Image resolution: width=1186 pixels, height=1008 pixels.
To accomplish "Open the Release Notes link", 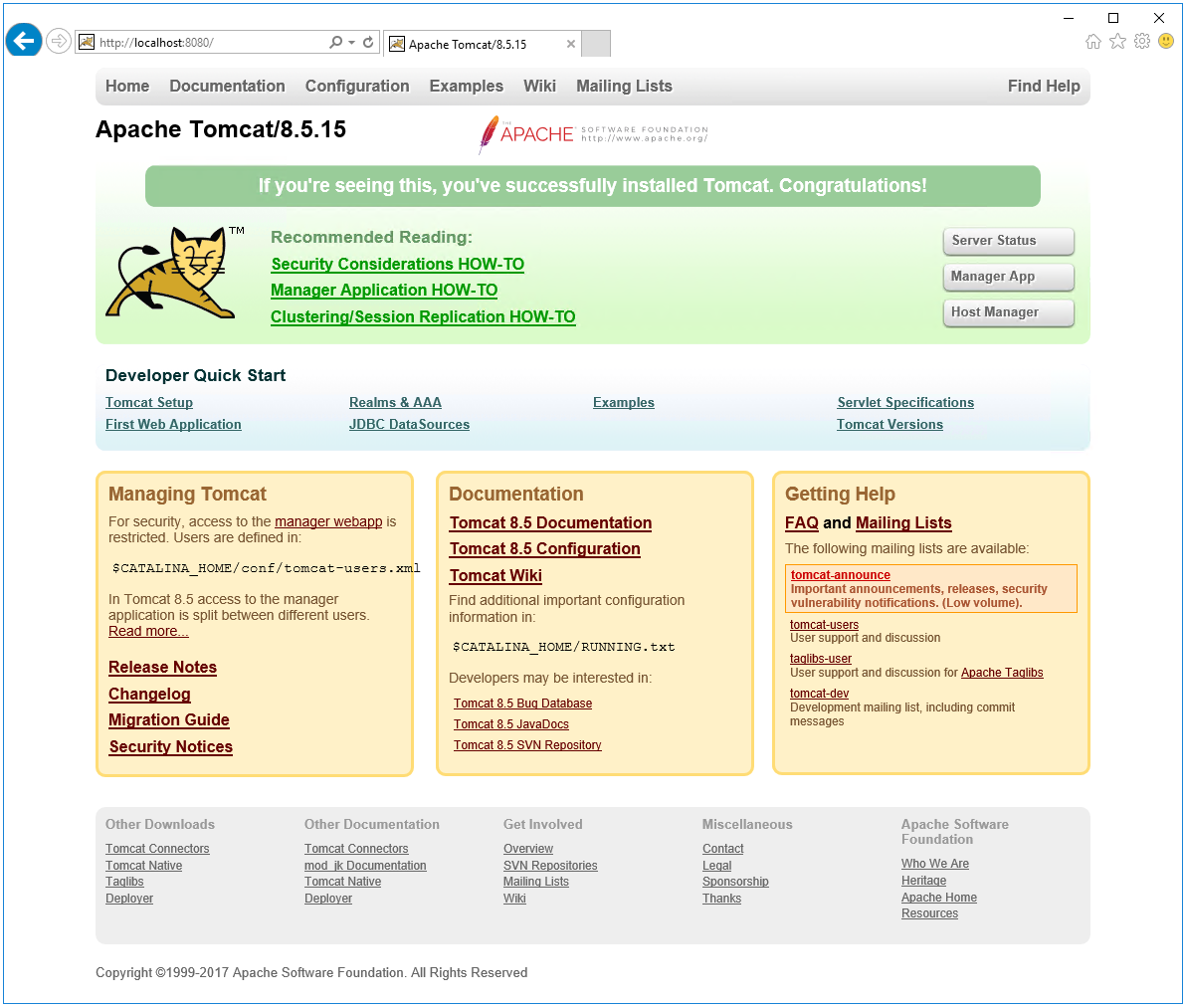I will 162,668.
